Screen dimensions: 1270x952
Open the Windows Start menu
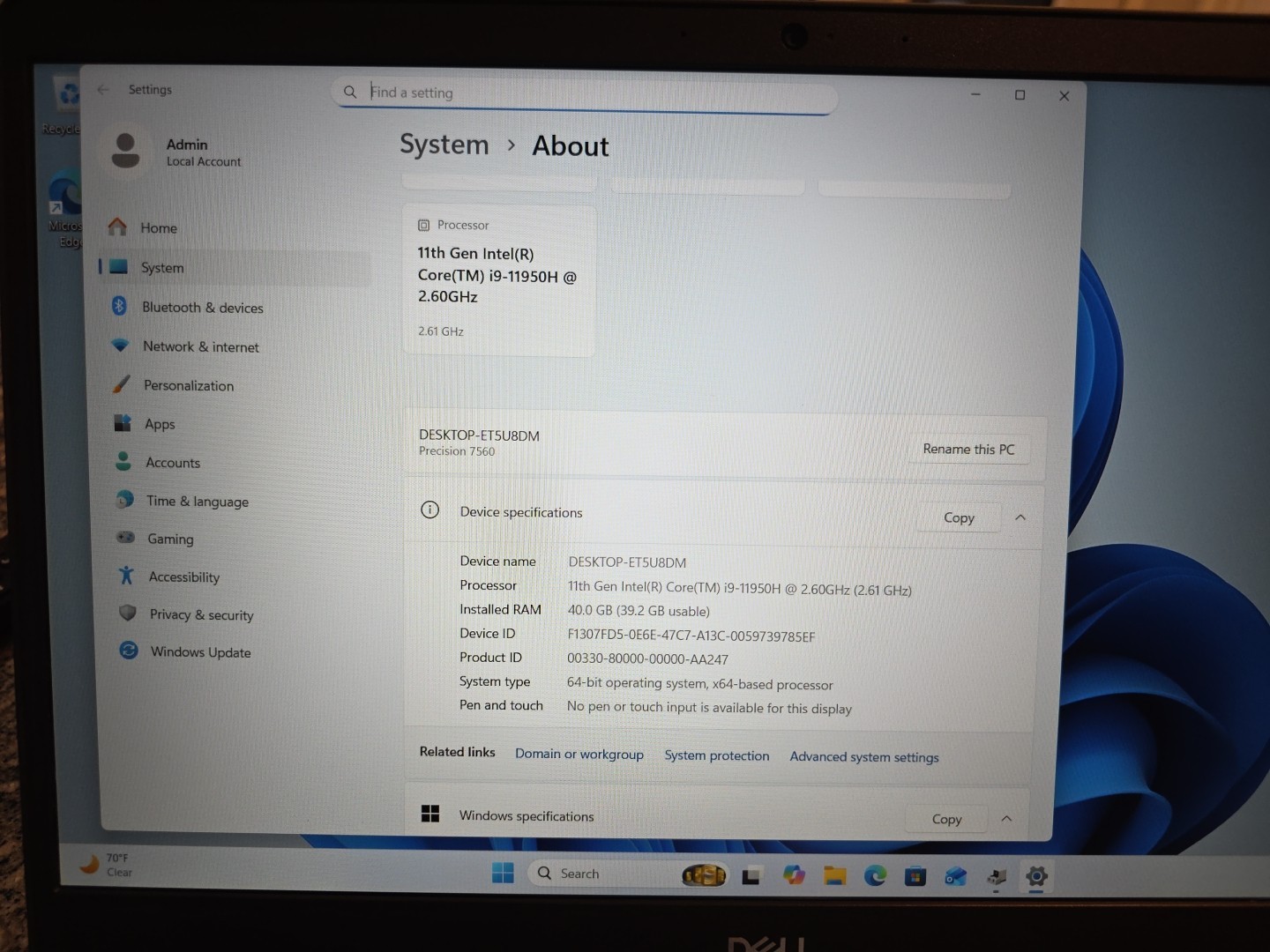[503, 873]
